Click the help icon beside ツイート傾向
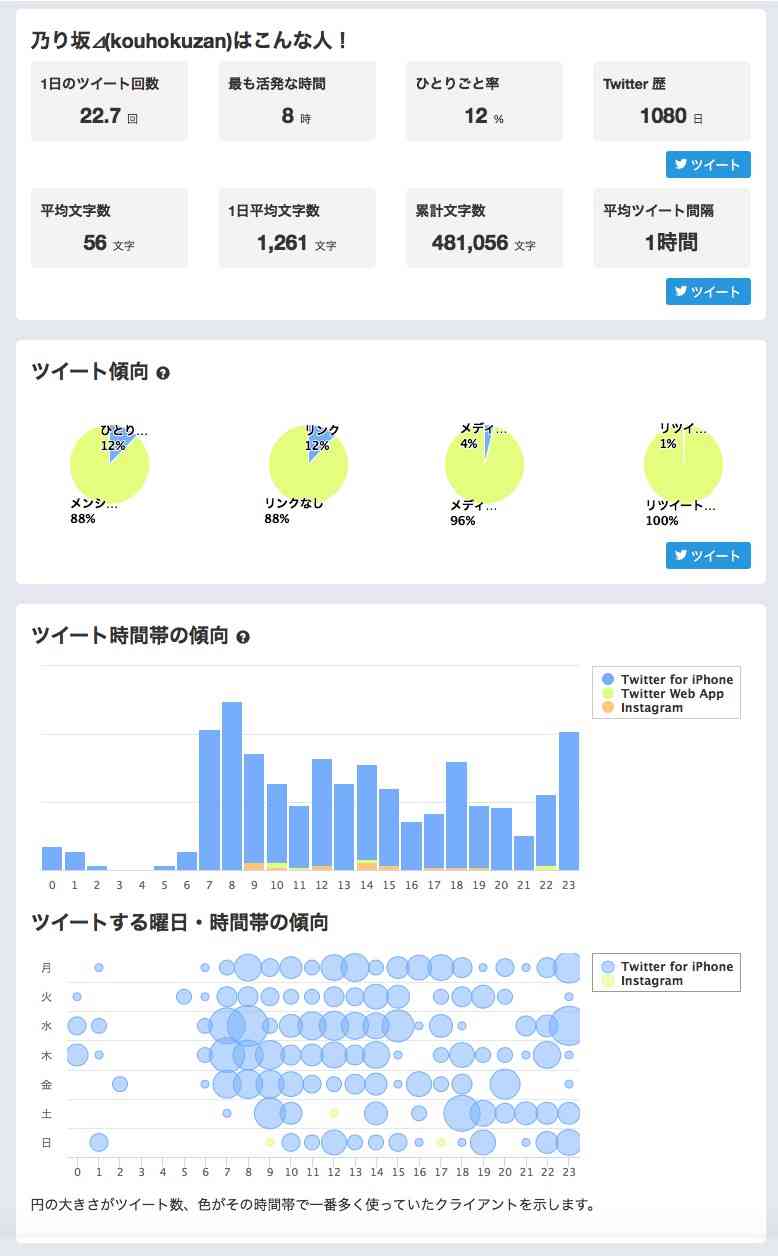 163,373
